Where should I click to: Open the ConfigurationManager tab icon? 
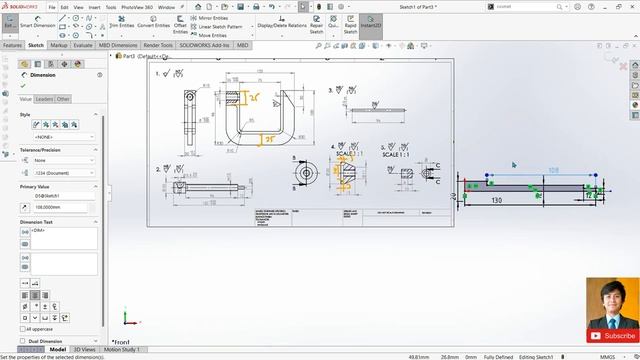pos(51,64)
